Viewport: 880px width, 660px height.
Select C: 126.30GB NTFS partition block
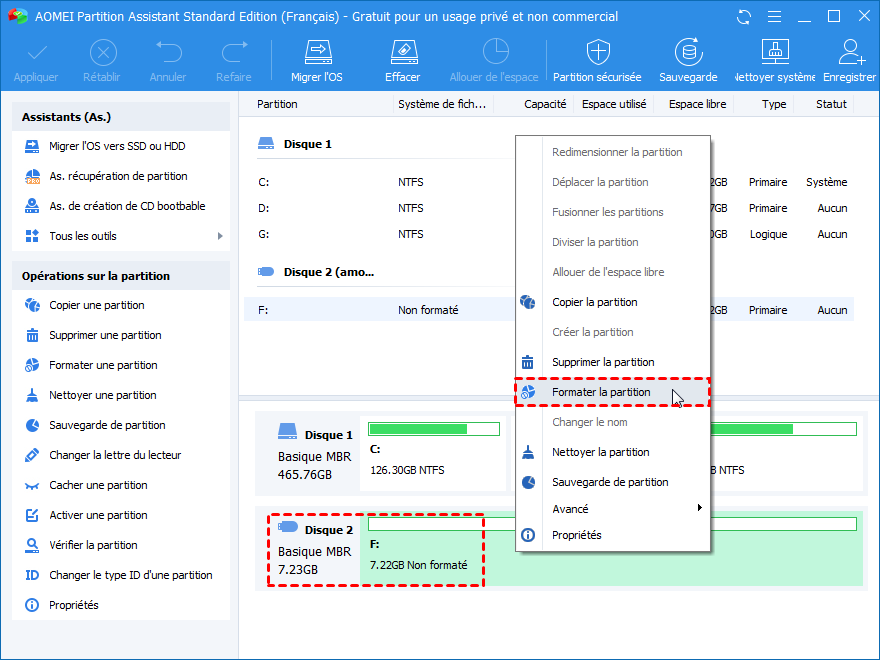pyautogui.click(x=433, y=455)
